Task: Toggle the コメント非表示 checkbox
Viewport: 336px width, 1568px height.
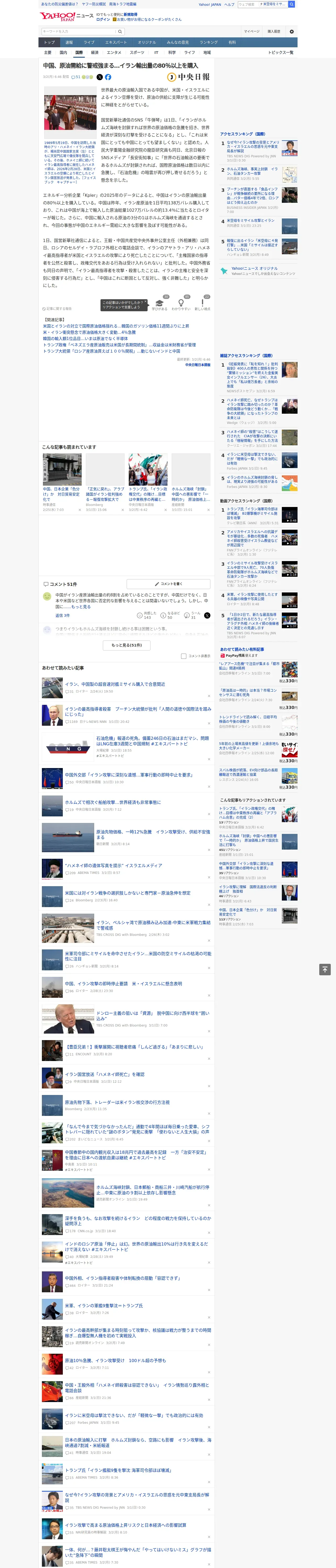Action: coord(183,656)
